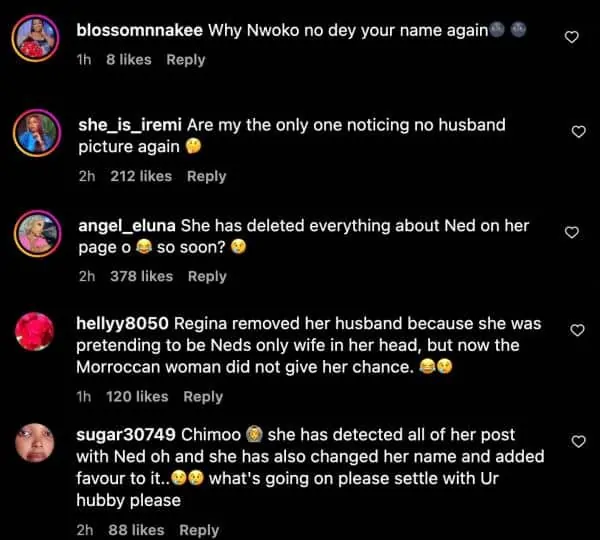Image resolution: width=600 pixels, height=540 pixels.
Task: Tap heart icon beside hellyy8050's comment
Action: coord(577,330)
